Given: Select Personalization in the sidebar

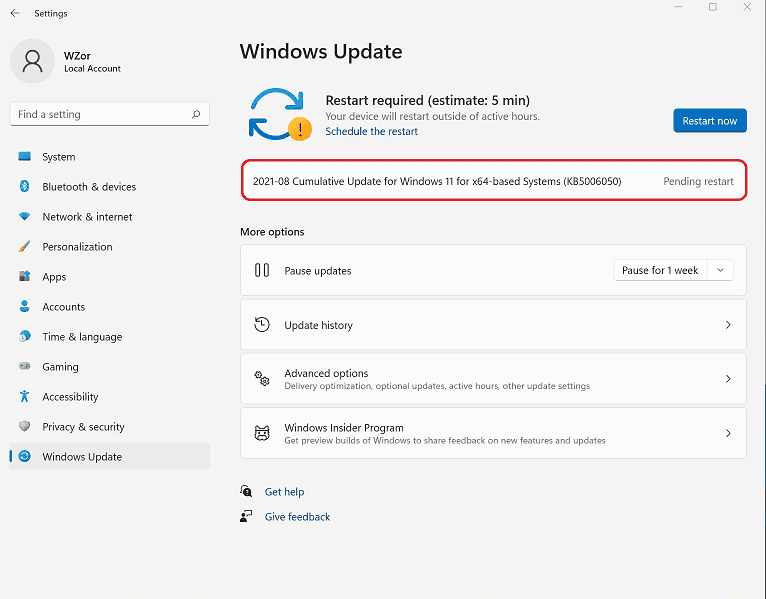Looking at the screenshot, I should (109, 247).
